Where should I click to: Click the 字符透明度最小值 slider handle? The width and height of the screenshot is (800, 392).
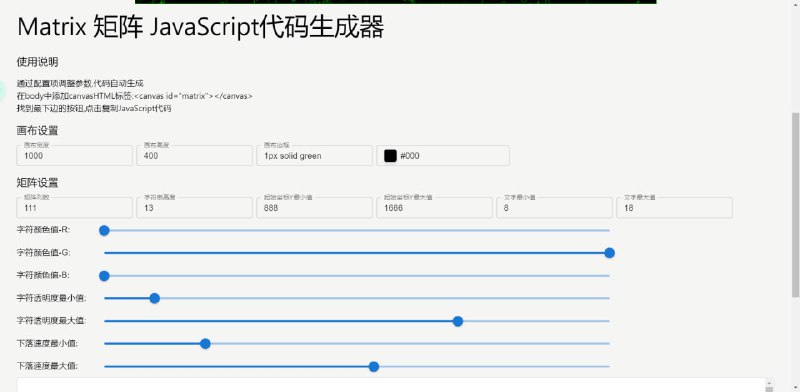coord(155,298)
